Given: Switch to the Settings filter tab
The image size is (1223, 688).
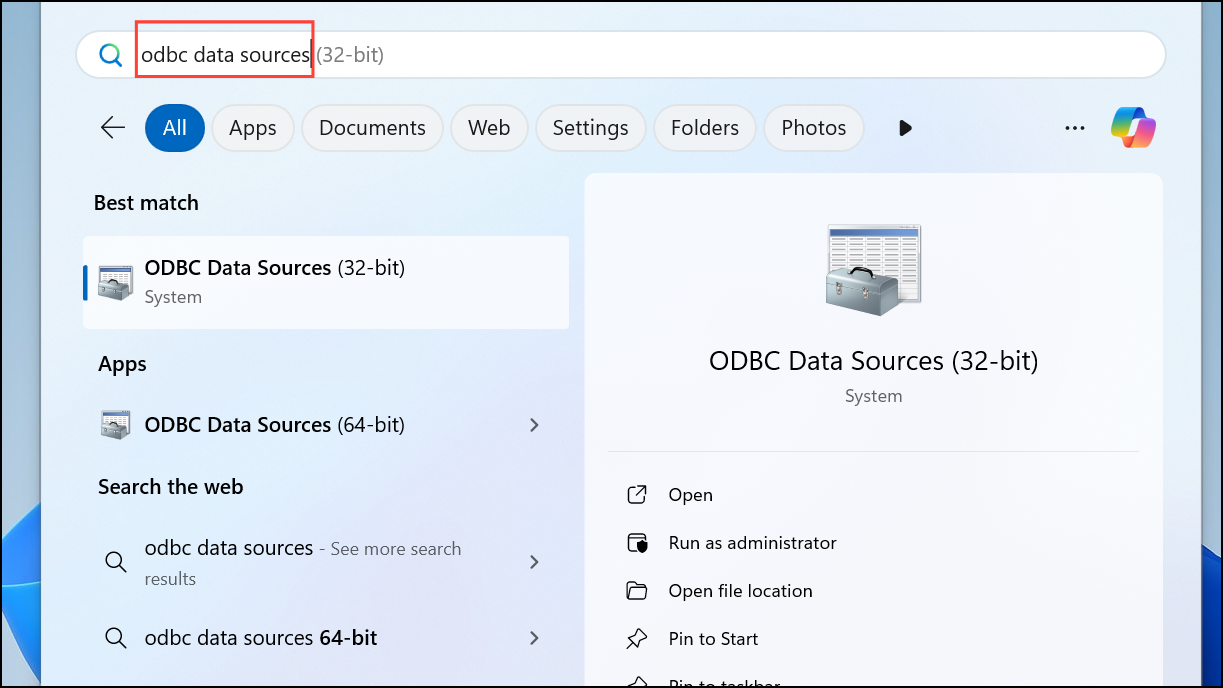Looking at the screenshot, I should [x=590, y=127].
